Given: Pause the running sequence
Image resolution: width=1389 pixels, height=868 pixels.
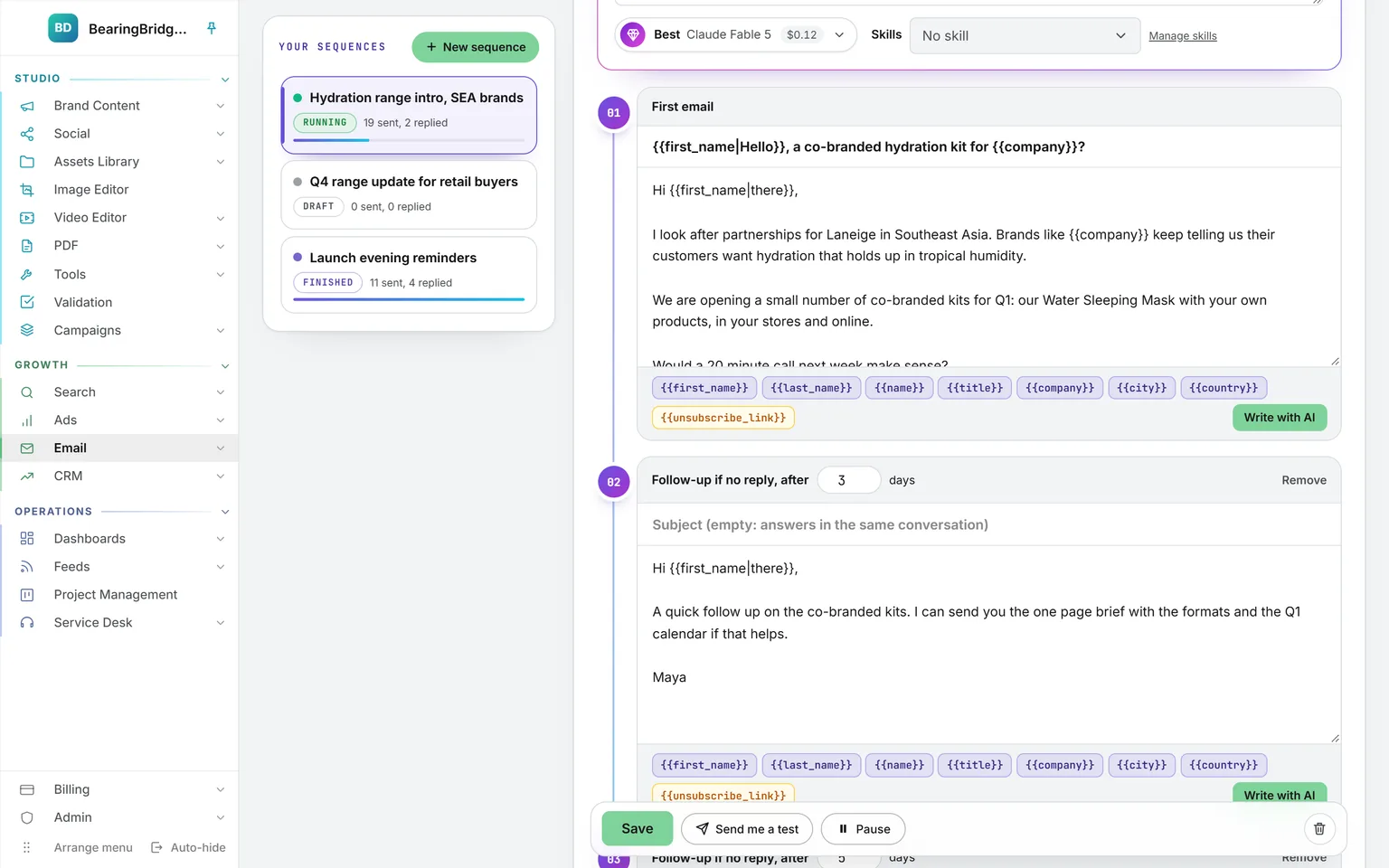Looking at the screenshot, I should tap(864, 829).
